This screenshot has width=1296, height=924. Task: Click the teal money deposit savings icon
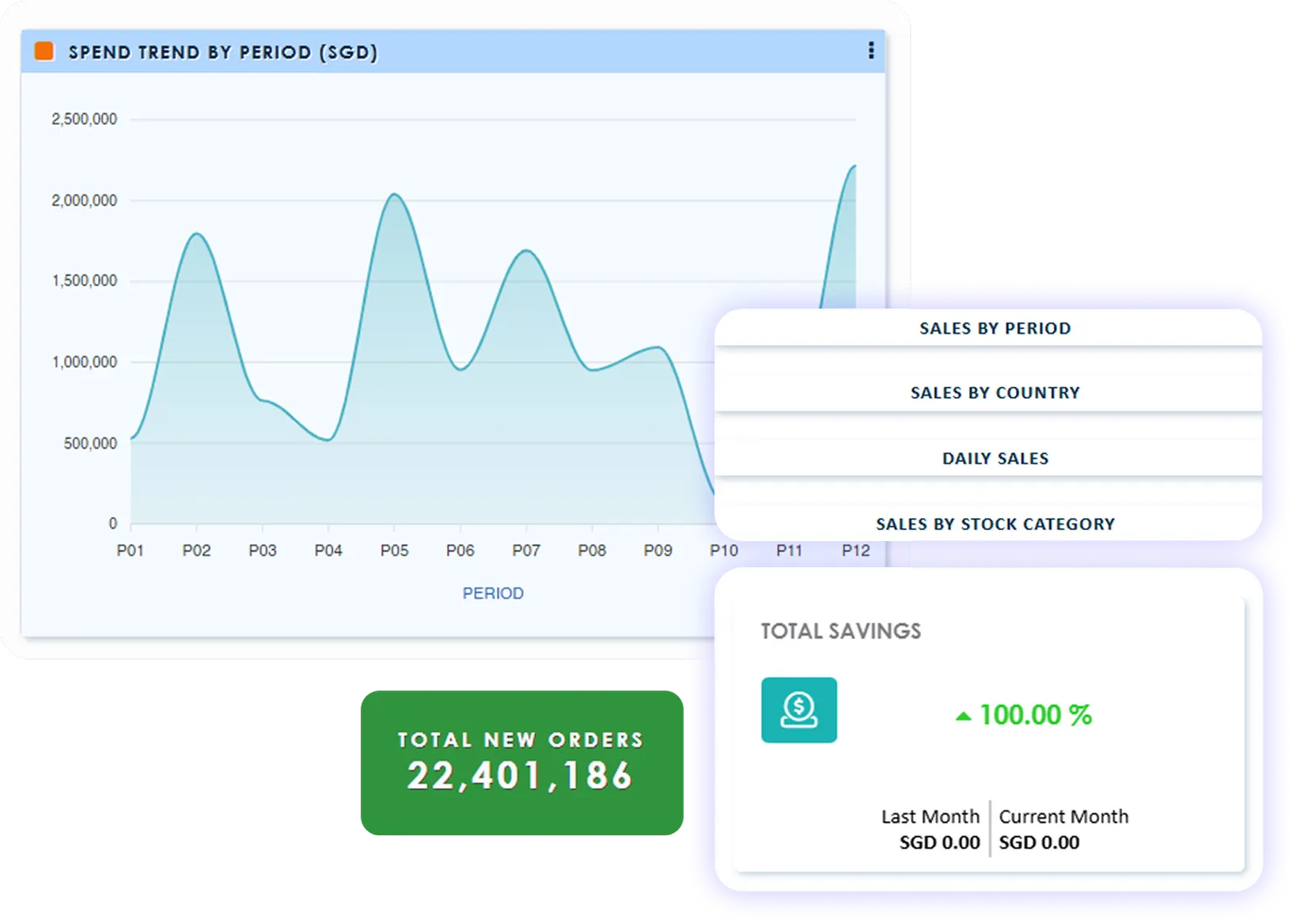pyautogui.click(x=799, y=710)
